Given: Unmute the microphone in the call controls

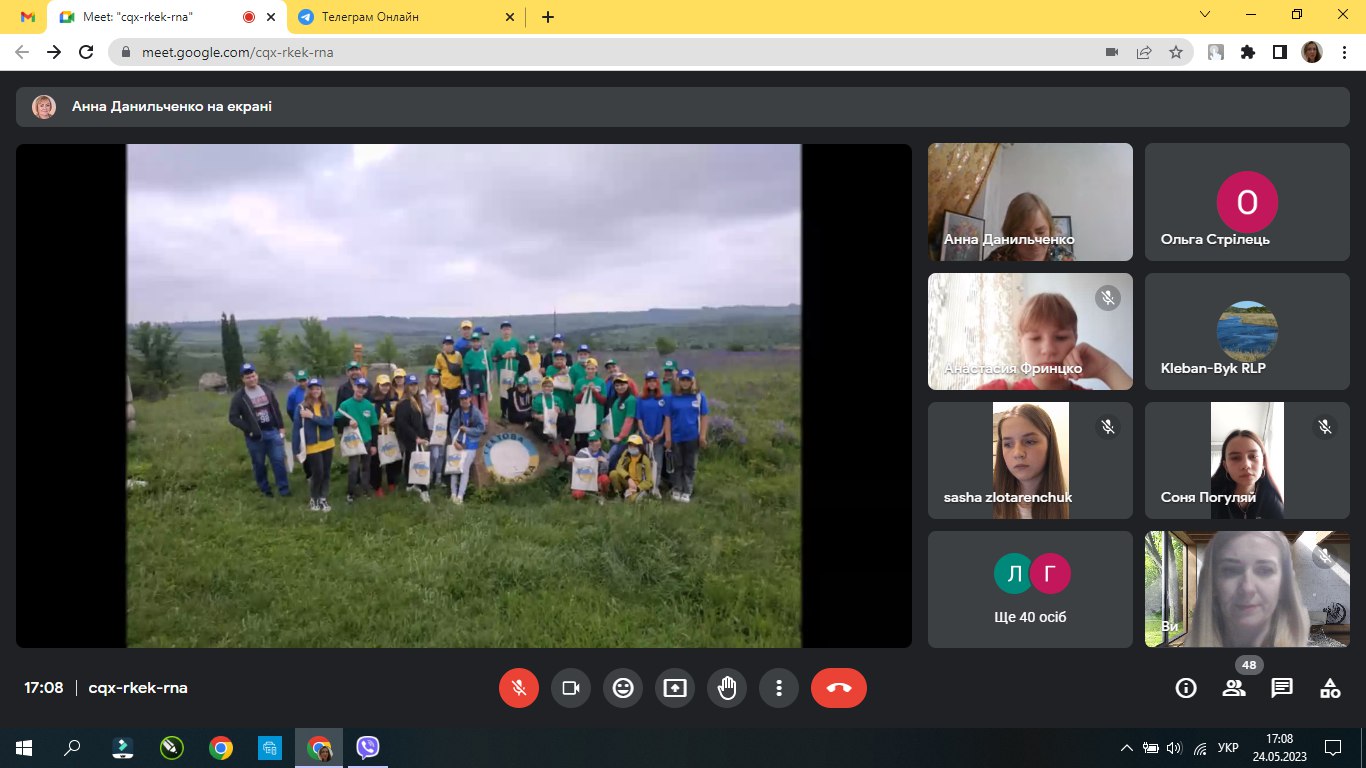Looking at the screenshot, I should 519,688.
